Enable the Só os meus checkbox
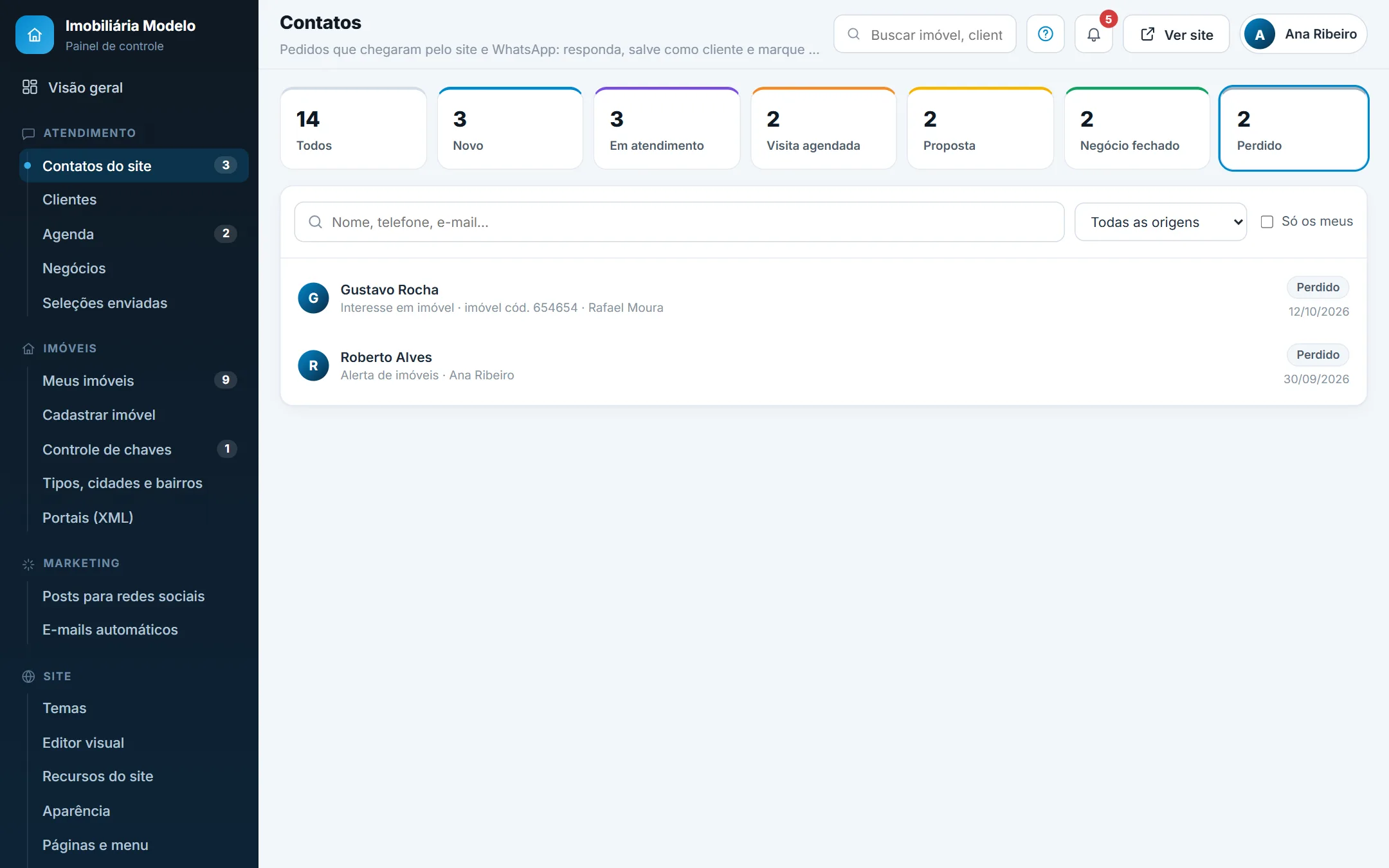 pyautogui.click(x=1267, y=222)
